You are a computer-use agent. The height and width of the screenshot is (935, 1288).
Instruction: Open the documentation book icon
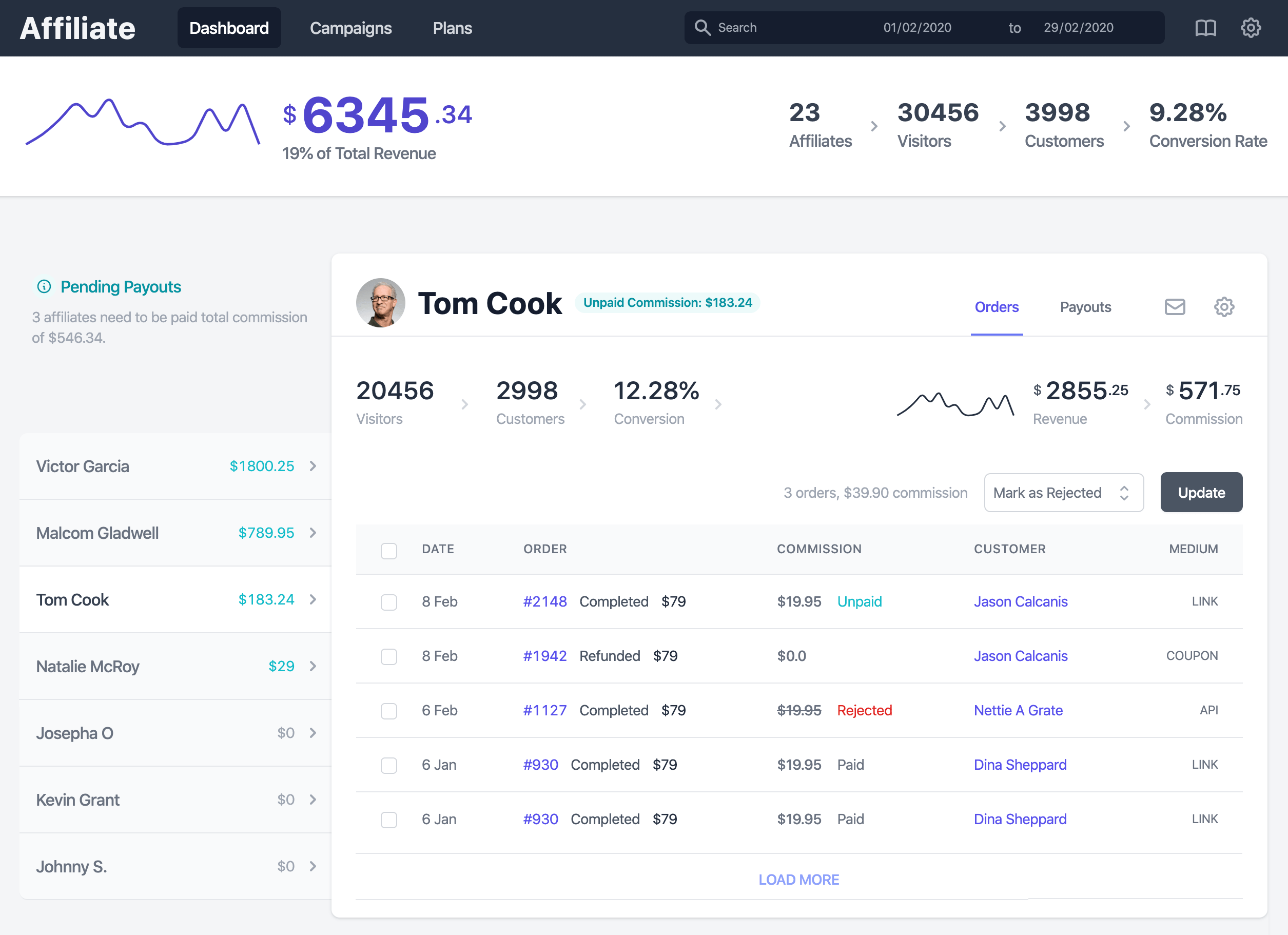[1205, 28]
